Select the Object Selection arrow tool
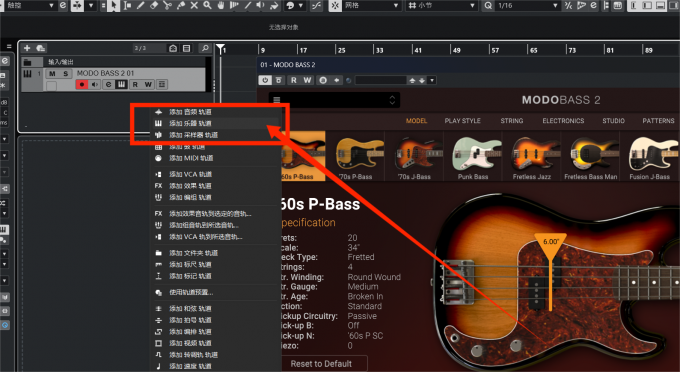Viewport: 680px width, 372px height. [114, 5]
